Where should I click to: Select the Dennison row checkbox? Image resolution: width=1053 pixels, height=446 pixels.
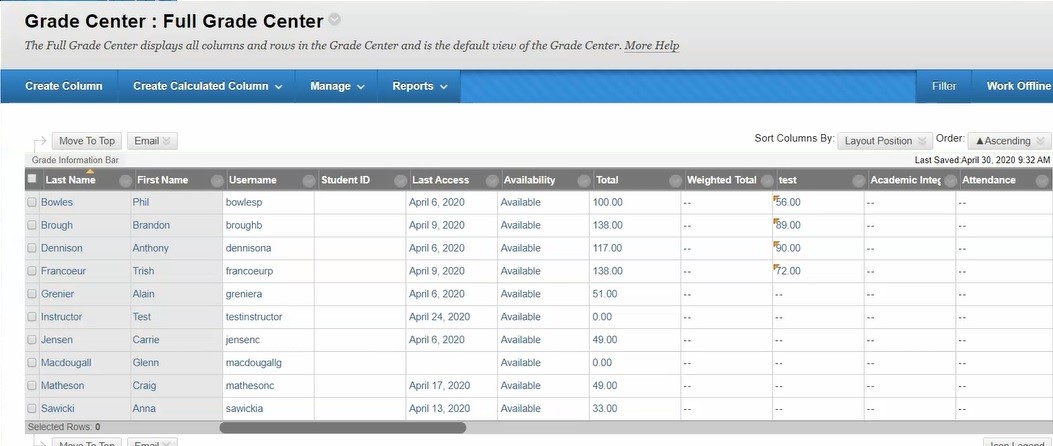(32, 248)
